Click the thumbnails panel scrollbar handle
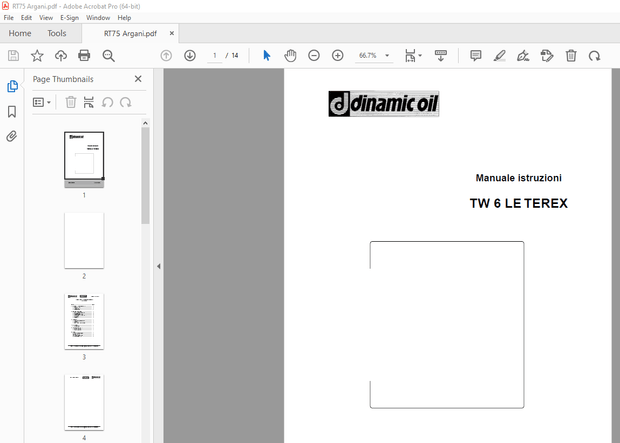 145,176
